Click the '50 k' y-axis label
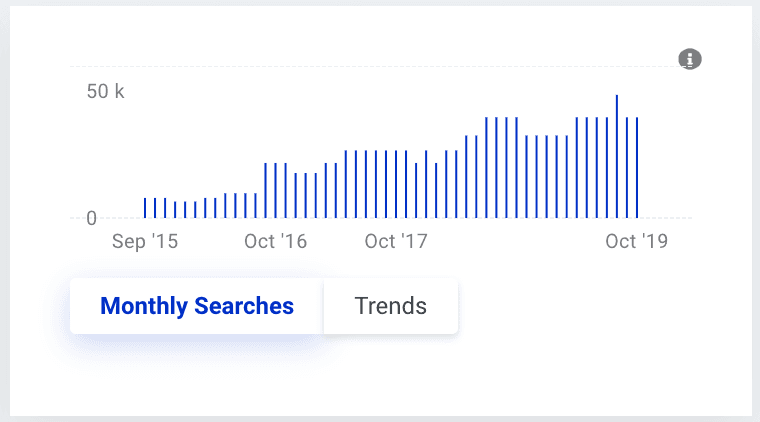 [x=105, y=92]
